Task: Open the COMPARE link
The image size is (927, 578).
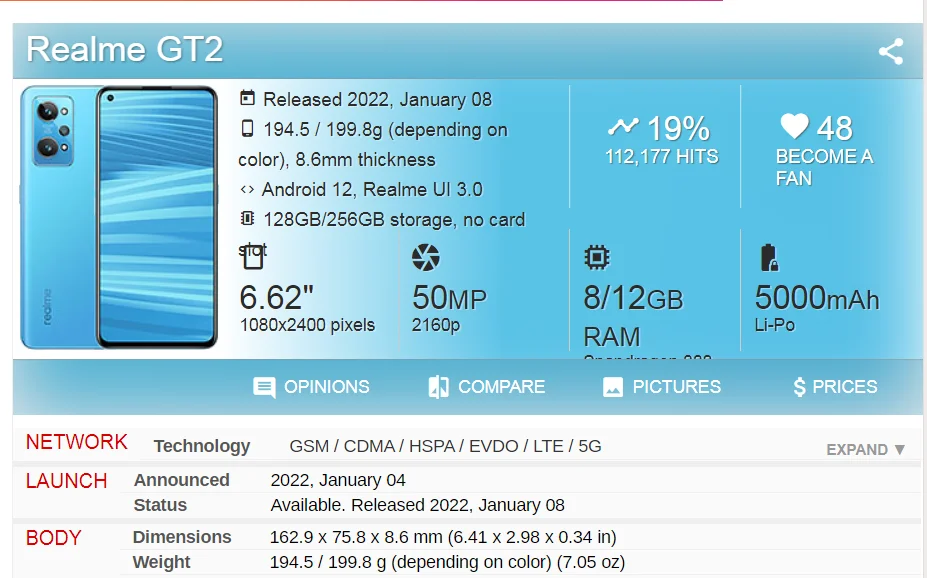Action: [501, 387]
